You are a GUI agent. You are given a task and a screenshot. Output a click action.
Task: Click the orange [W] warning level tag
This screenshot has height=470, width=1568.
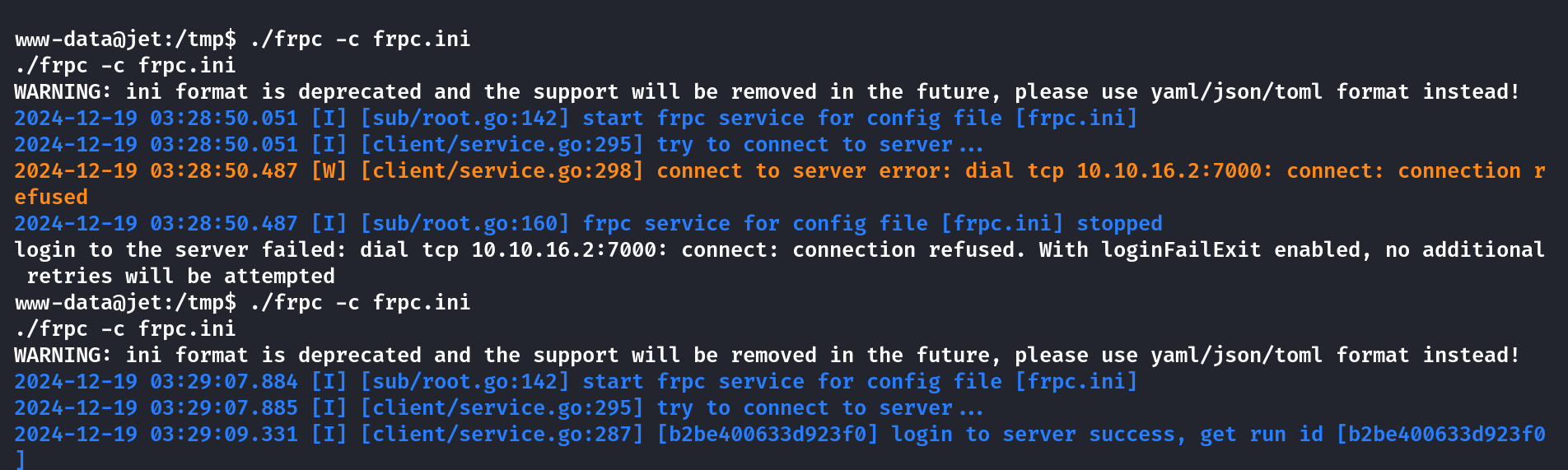[329, 170]
